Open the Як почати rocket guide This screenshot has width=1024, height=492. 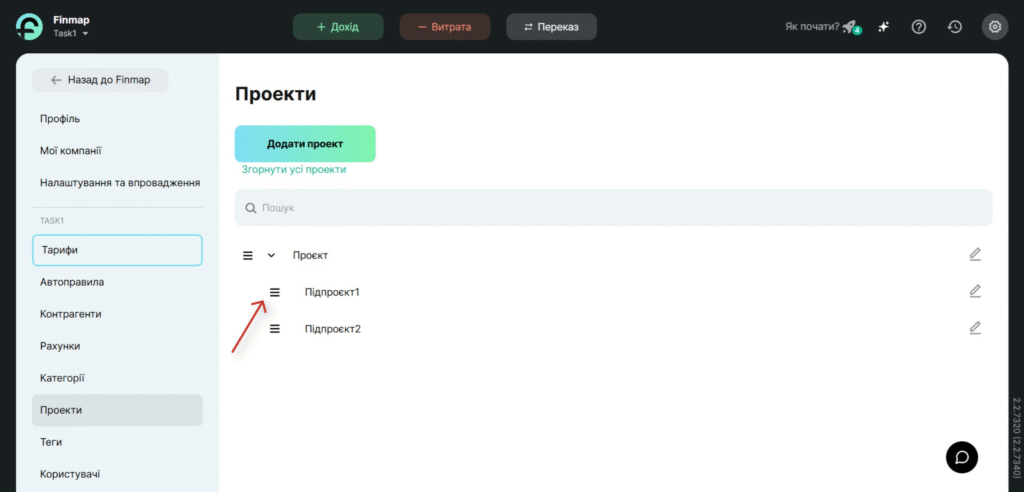[x=824, y=27]
